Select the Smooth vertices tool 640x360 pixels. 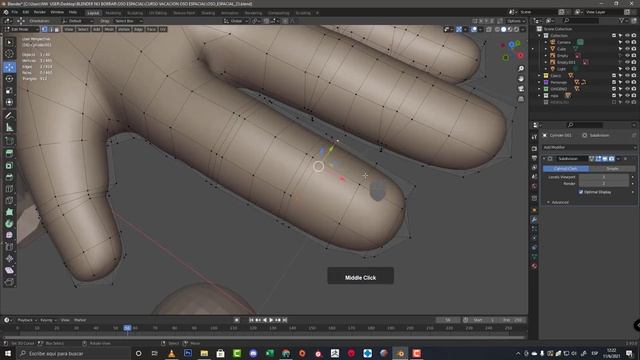tap(9, 235)
